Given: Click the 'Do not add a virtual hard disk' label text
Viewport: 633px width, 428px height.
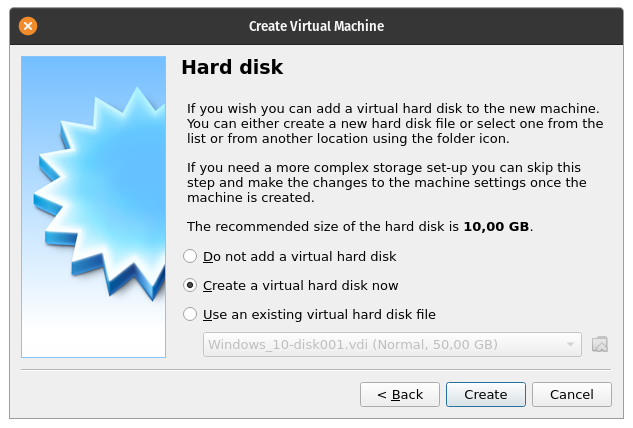Looking at the screenshot, I should pyautogui.click(x=300, y=257).
